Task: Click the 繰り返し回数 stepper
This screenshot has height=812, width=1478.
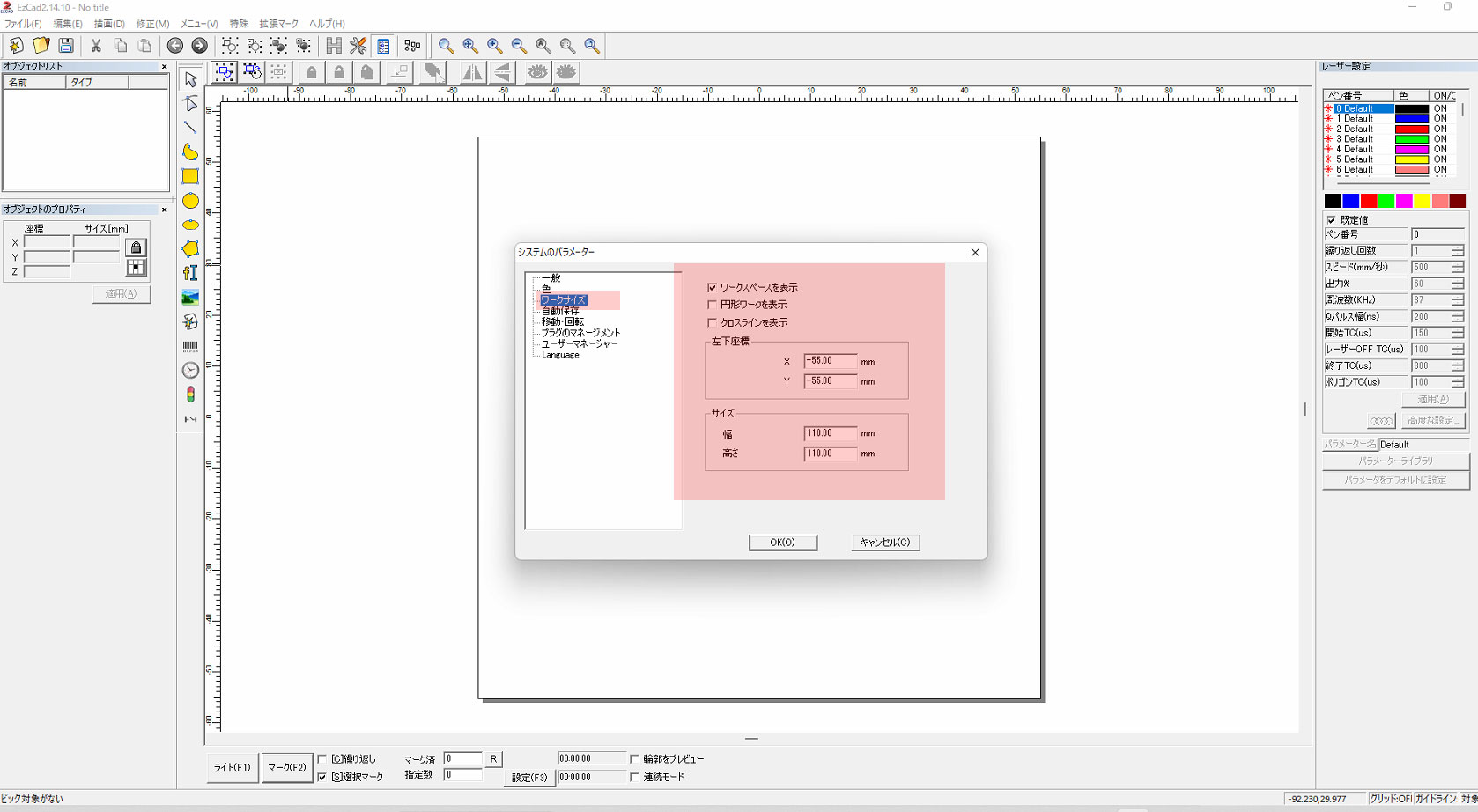Action: (1458, 251)
